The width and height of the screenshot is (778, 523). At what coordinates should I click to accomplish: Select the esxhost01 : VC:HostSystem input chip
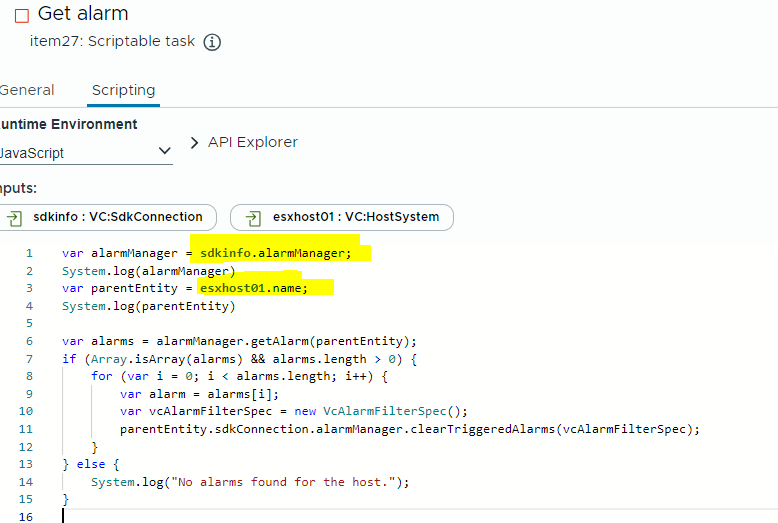point(342,217)
